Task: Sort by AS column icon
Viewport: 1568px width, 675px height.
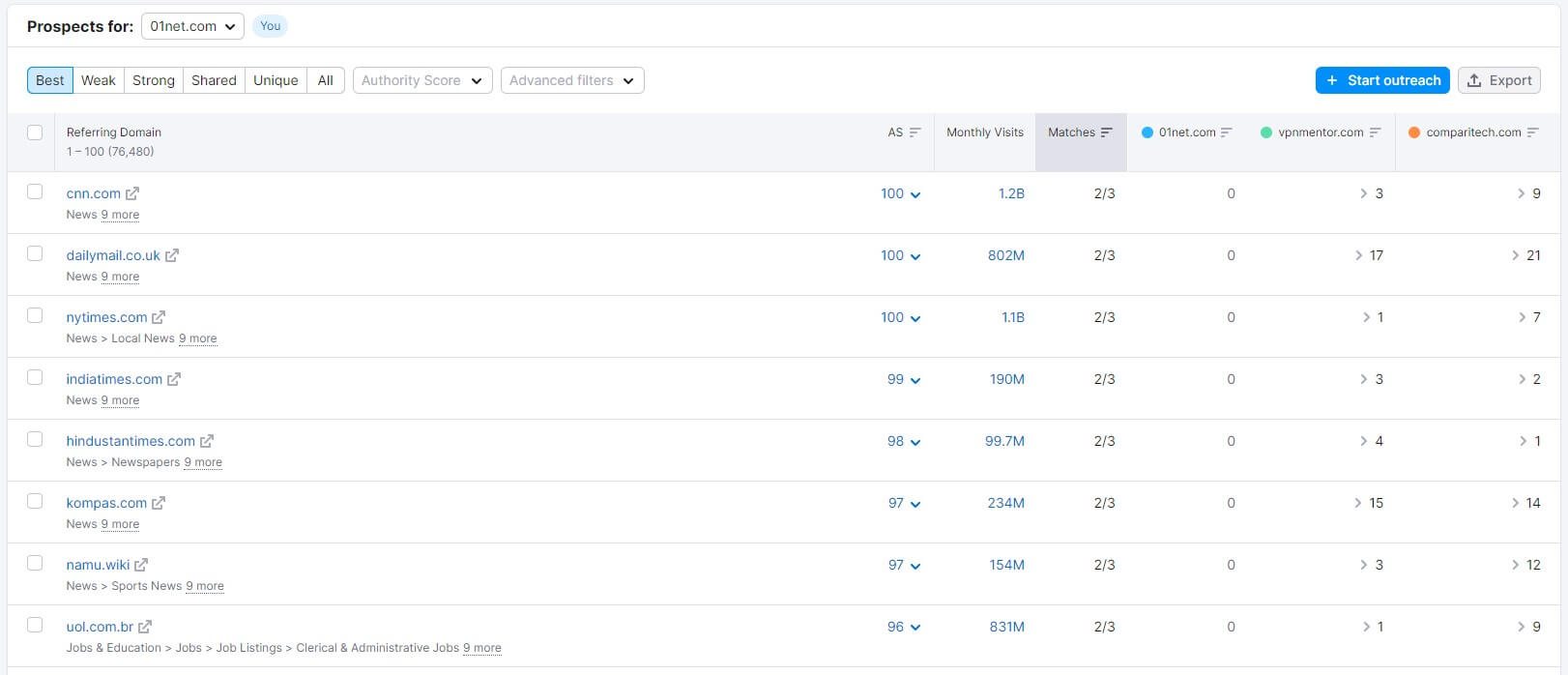Action: tap(915, 132)
